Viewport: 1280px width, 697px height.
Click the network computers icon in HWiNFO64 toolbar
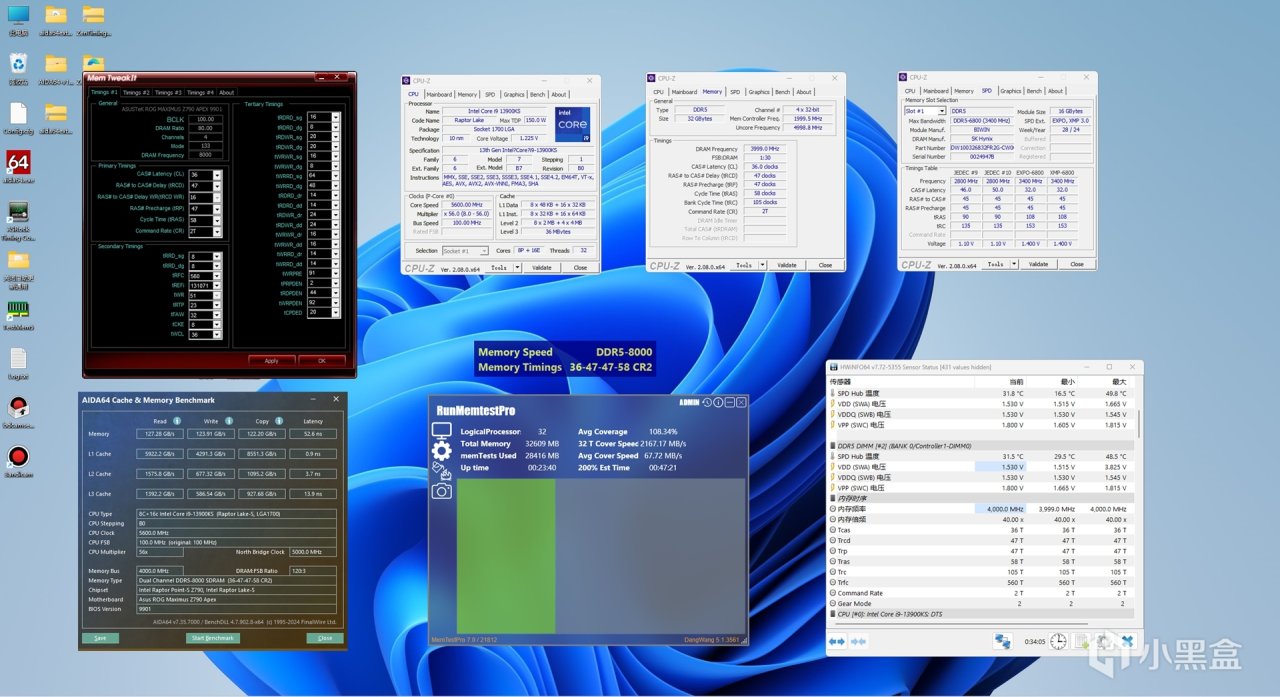pos(1001,641)
